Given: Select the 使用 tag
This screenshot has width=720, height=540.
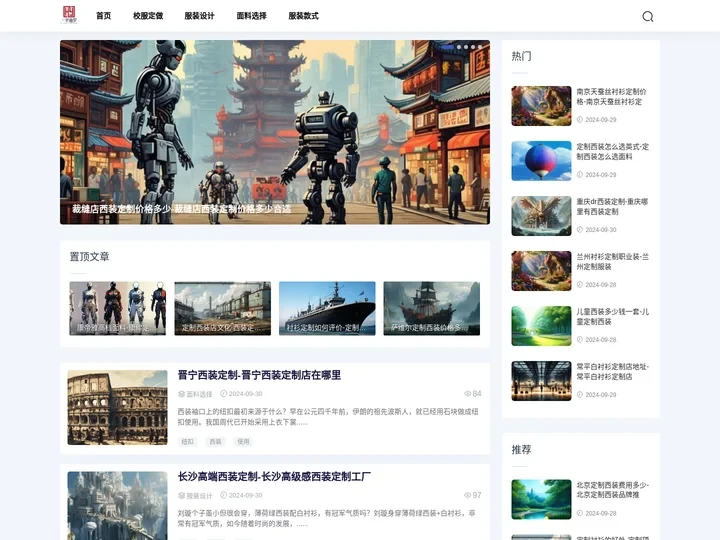Looking at the screenshot, I should click(243, 441).
